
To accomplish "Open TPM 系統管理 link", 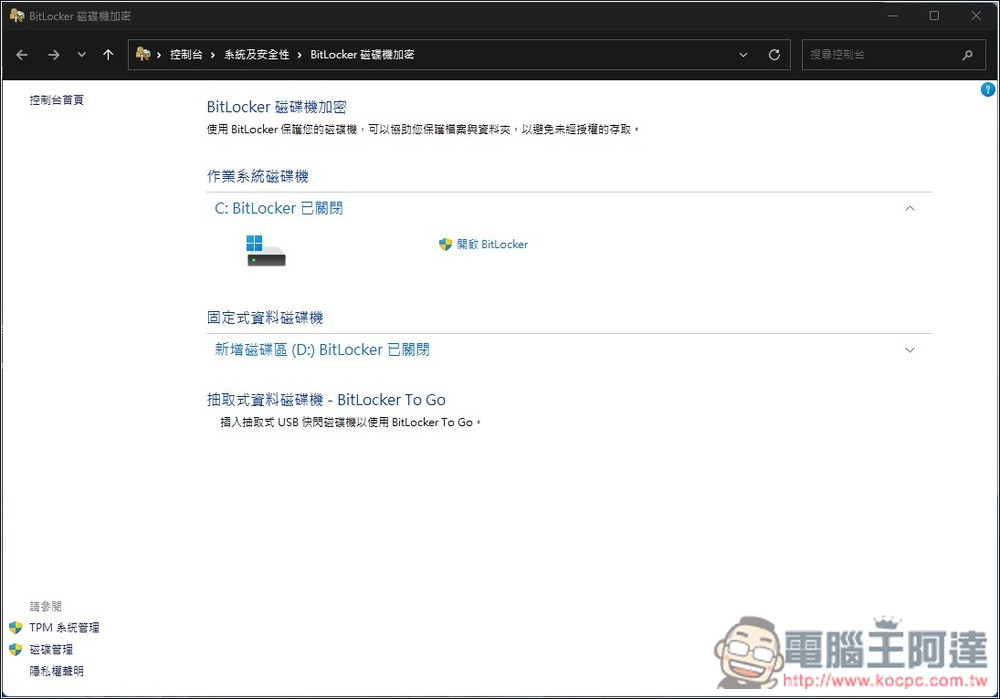I will [x=64, y=628].
